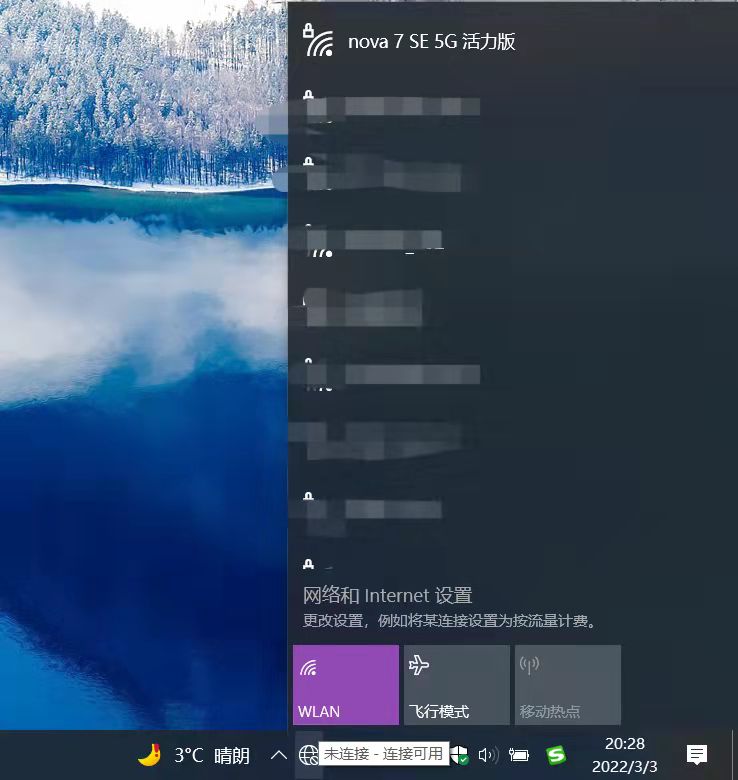The width and height of the screenshot is (738, 780).
Task: Open the clock showing 20:28 2022/3/3
Action: pos(625,755)
